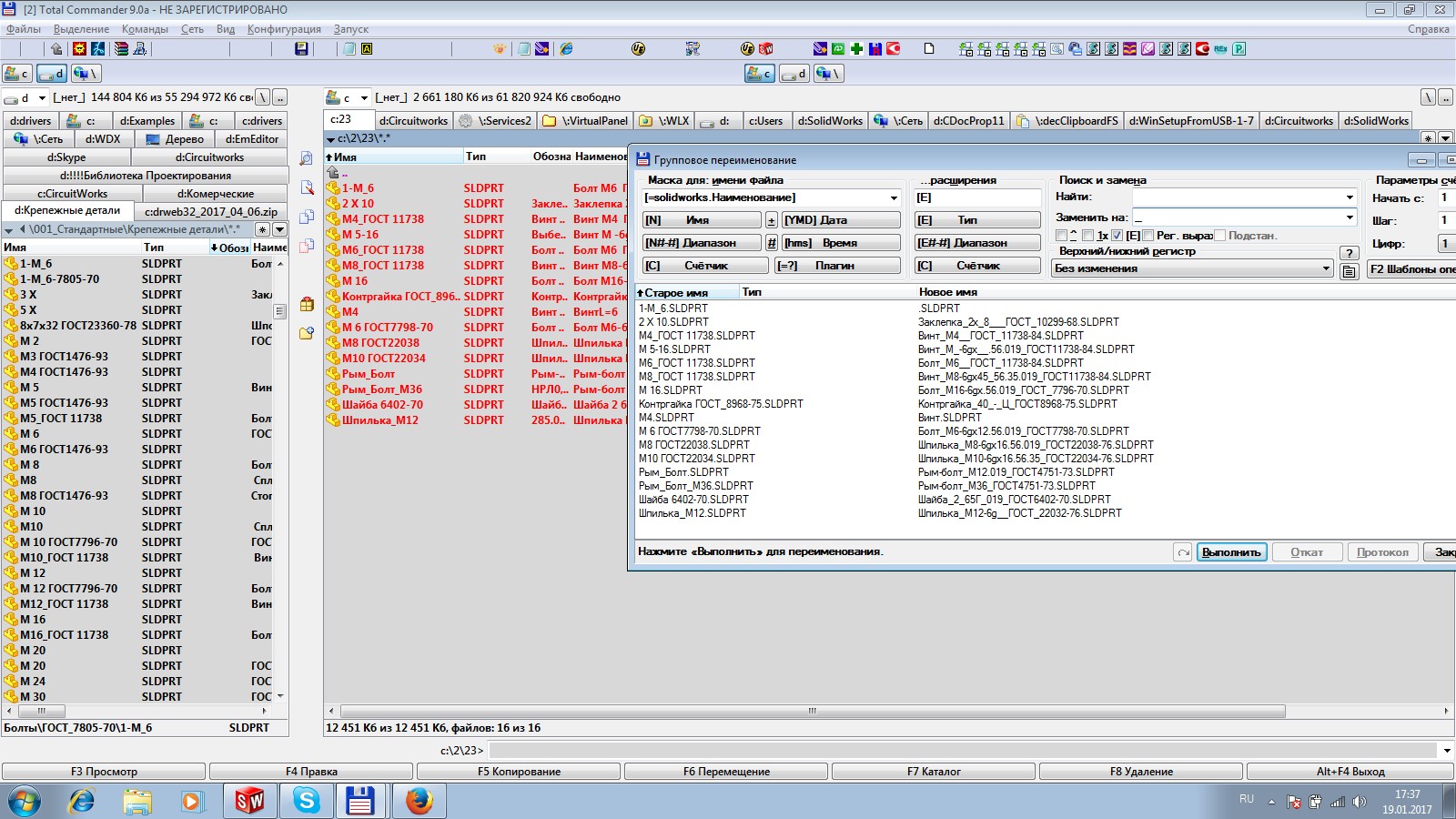Click the Windows Start button
1456x819 pixels.
coord(25,801)
